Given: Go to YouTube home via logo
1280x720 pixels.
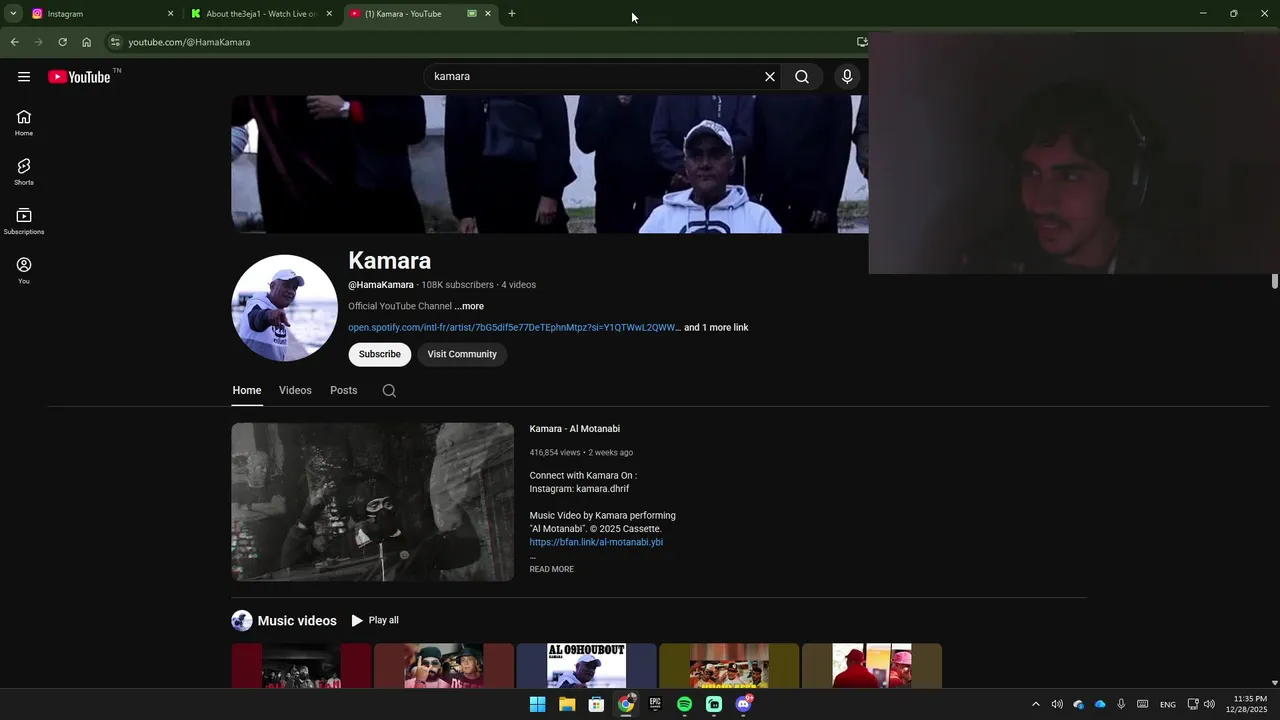Looking at the screenshot, I should click(79, 77).
